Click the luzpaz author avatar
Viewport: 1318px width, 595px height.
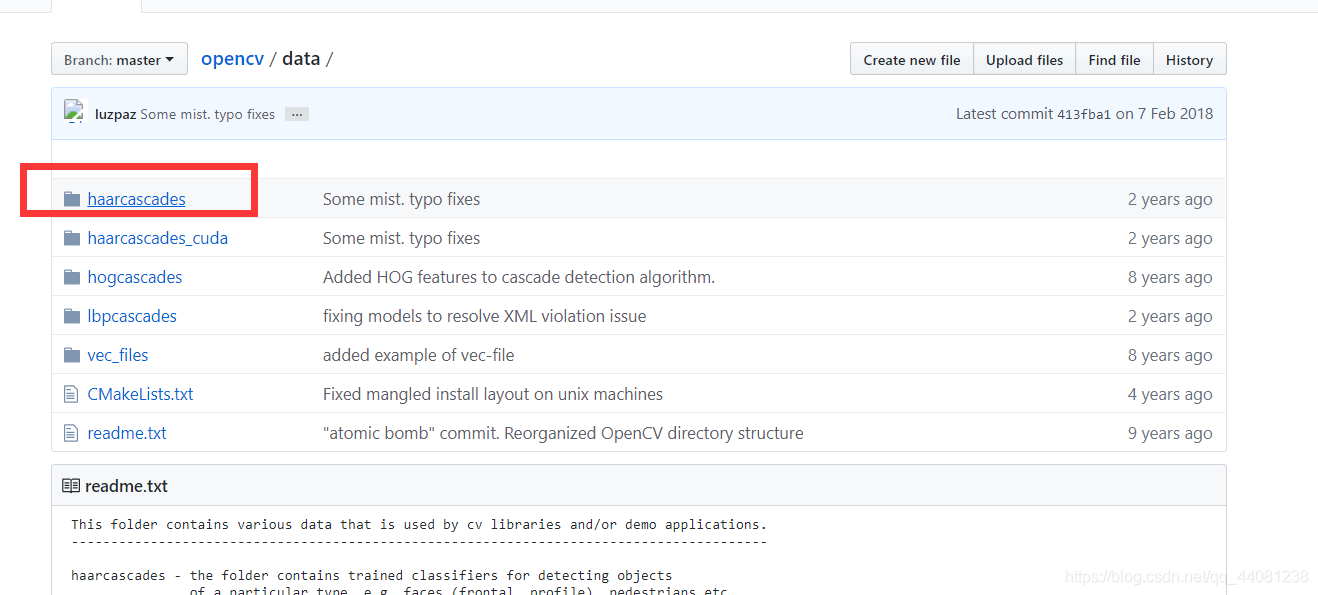[x=73, y=112]
